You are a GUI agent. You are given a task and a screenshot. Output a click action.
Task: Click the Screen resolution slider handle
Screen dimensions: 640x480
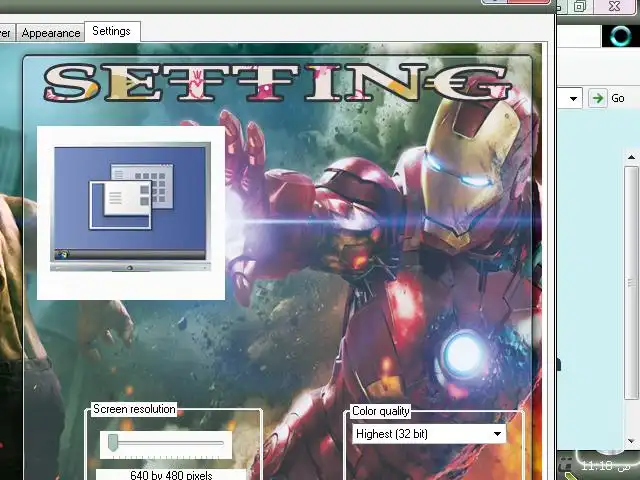click(113, 443)
